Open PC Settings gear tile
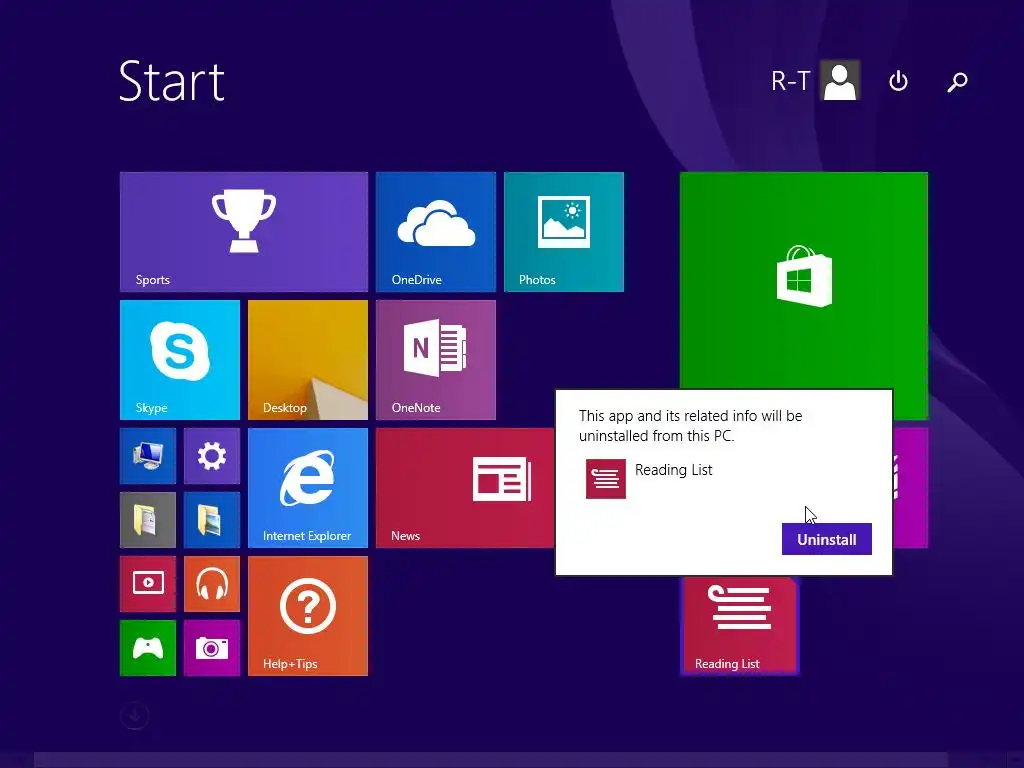The height and width of the screenshot is (768, 1024). [x=212, y=456]
